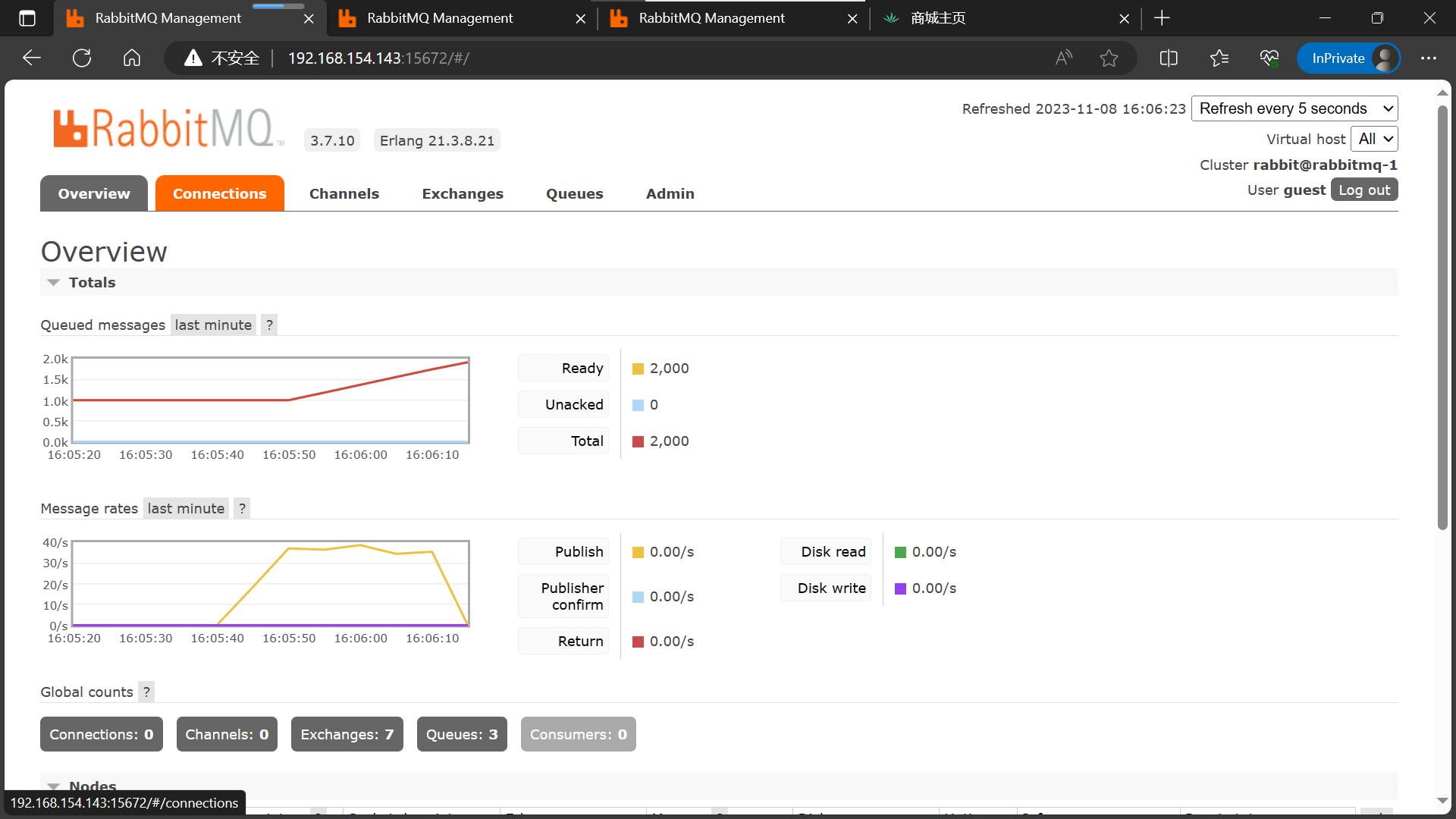Close the third RabbitMQ Management tab
The image size is (1456, 819).
pos(852,19)
